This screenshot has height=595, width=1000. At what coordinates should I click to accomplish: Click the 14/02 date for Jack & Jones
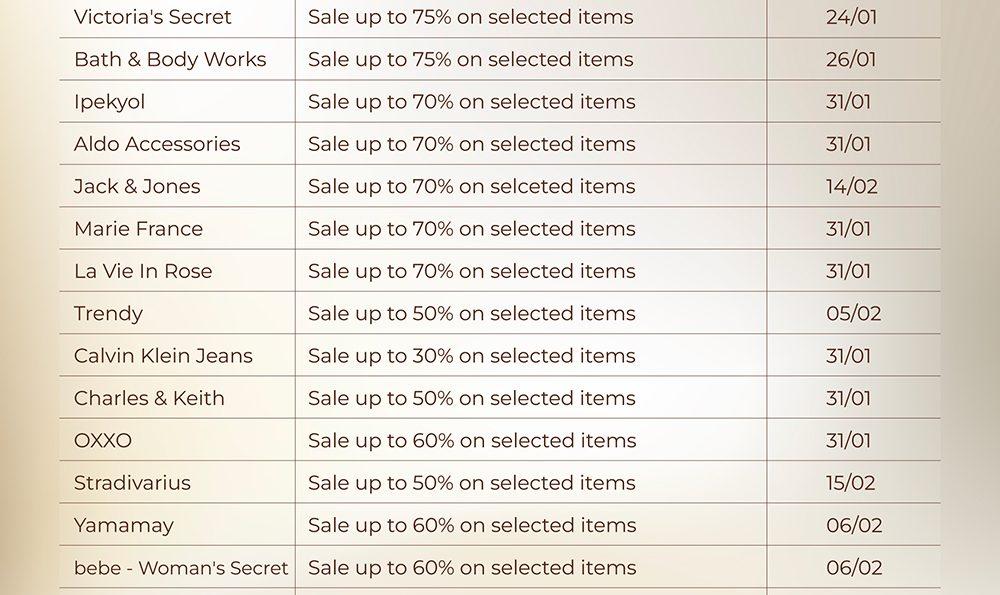point(852,186)
